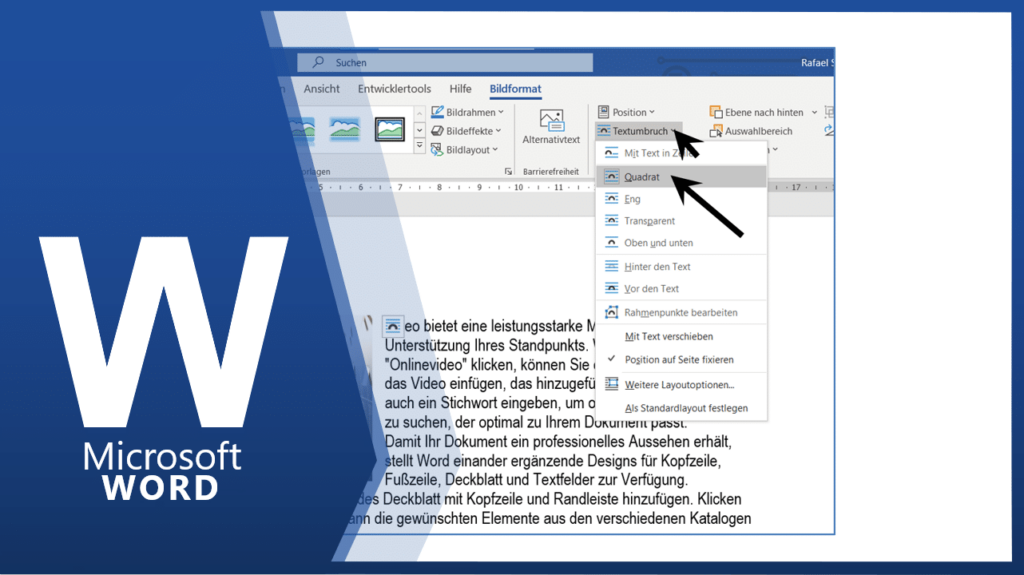Select the Eng wrap option
This screenshot has width=1024, height=575.
[x=681, y=199]
